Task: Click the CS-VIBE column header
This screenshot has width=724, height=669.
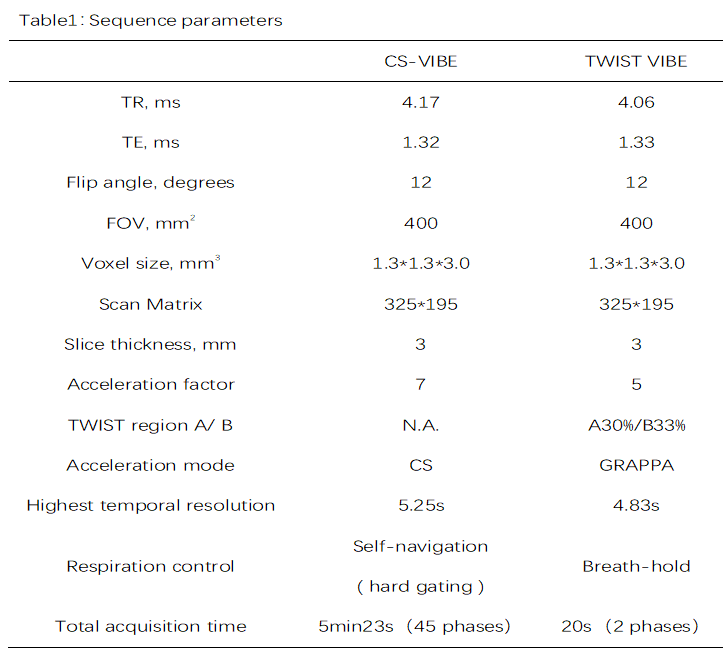Action: pos(420,61)
